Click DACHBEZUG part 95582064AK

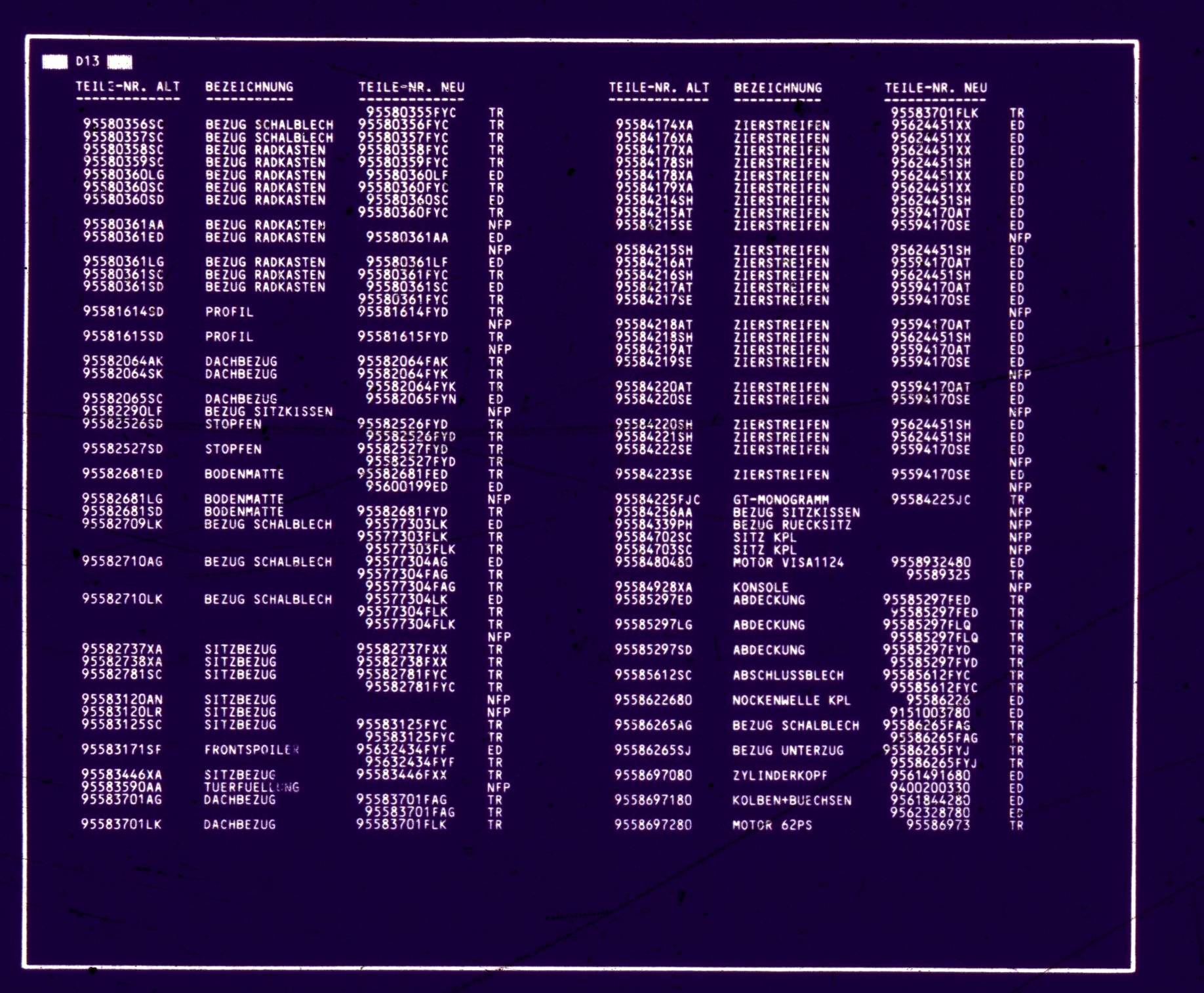pyautogui.click(x=123, y=361)
